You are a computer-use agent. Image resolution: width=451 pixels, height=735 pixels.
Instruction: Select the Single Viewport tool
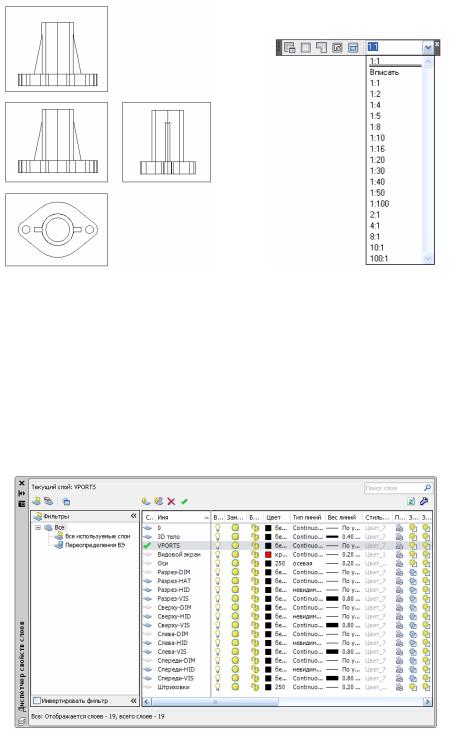pyautogui.click(x=306, y=47)
